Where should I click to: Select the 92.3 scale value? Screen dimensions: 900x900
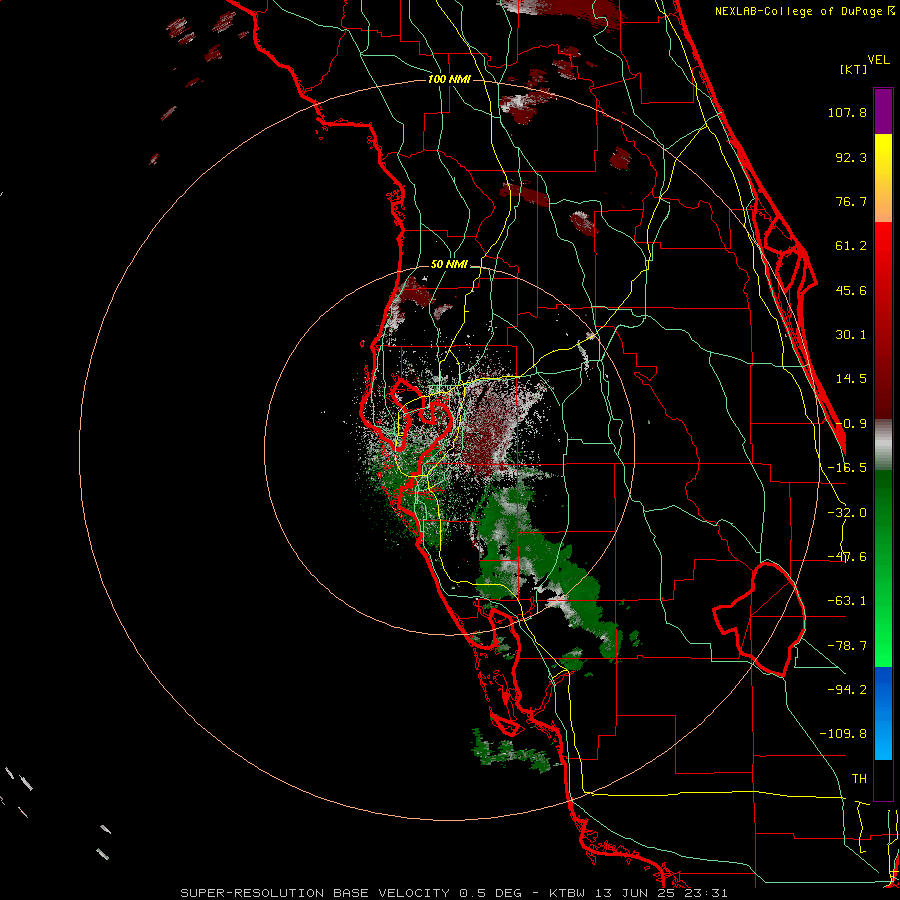[x=851, y=157]
